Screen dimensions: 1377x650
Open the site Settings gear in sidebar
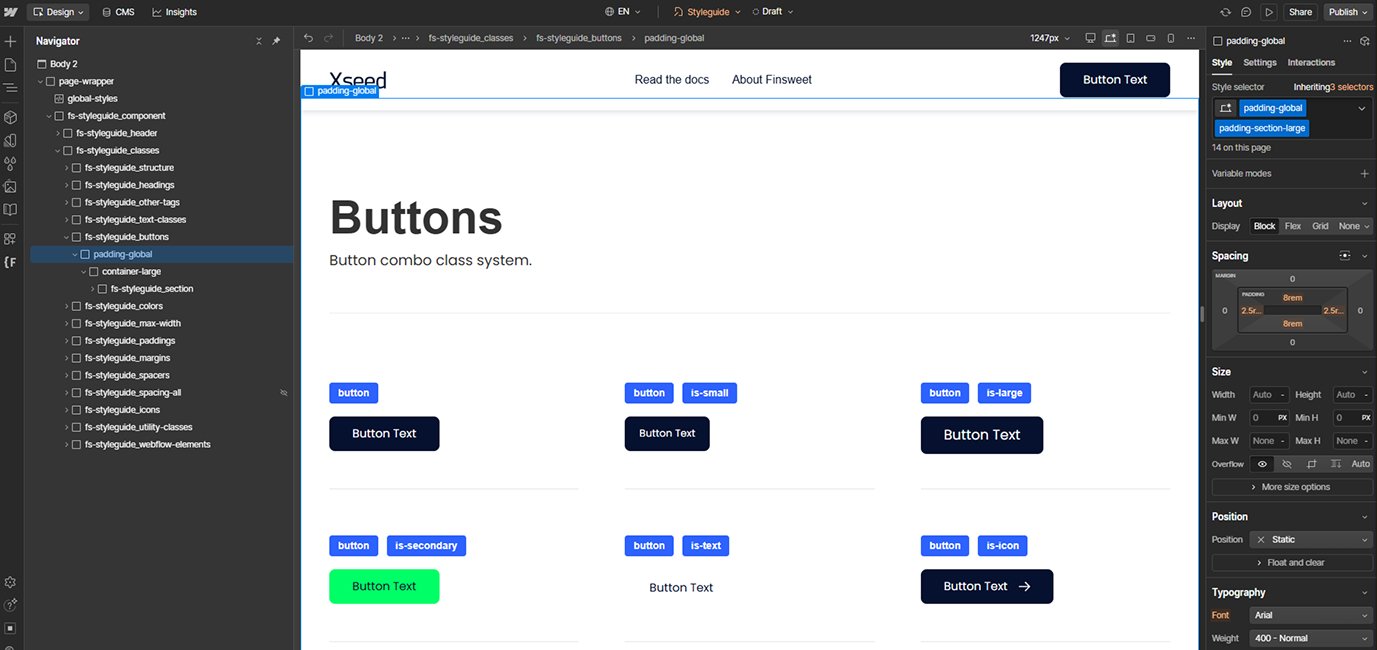tap(10, 582)
